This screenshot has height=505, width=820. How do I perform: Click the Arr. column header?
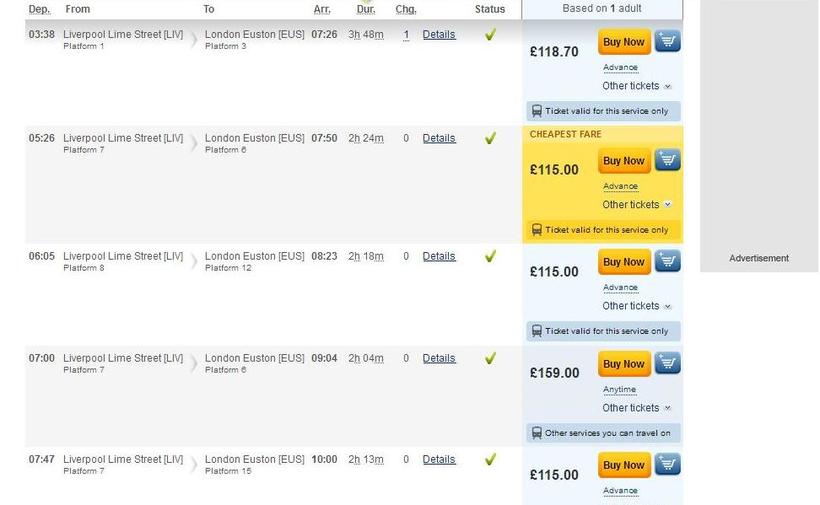(322, 9)
